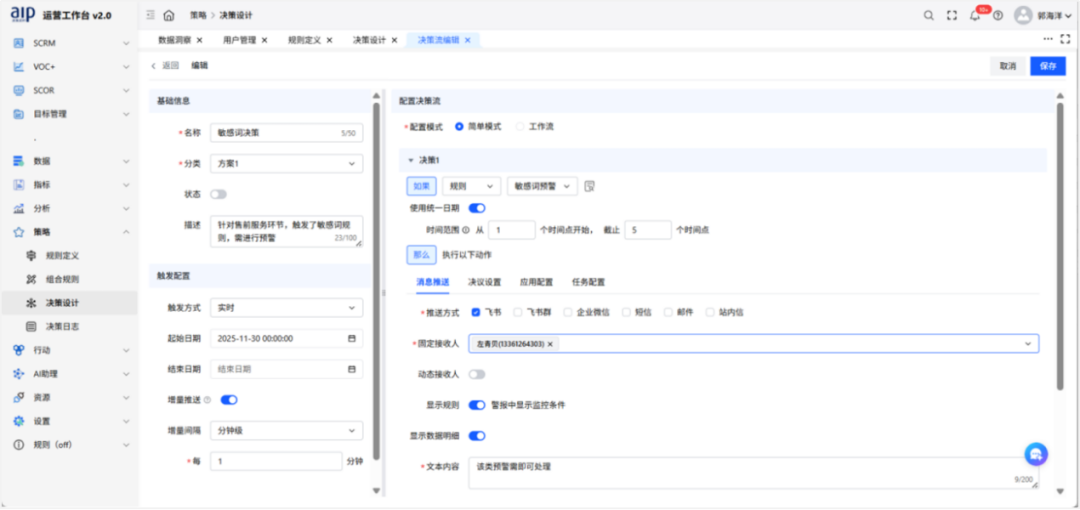Screen dimensions: 1080x510
Task: Click the rule detail icon beside 敏感词预警
Action: pyautogui.click(x=590, y=186)
